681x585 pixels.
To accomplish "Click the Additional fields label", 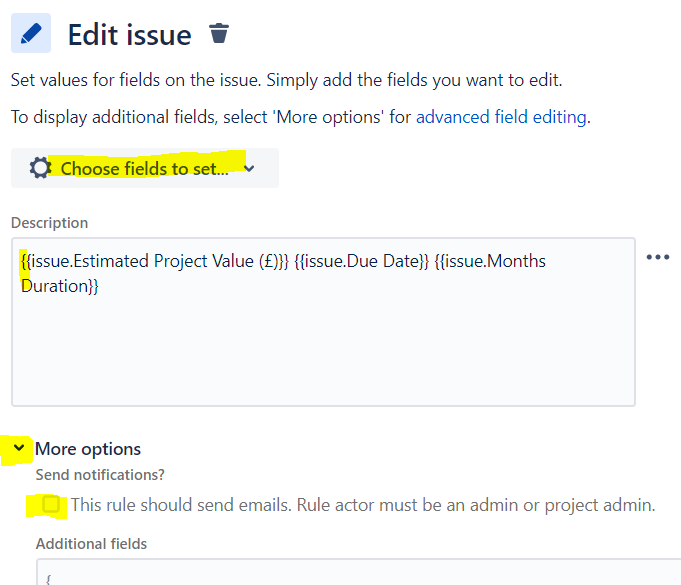I will coord(91,544).
